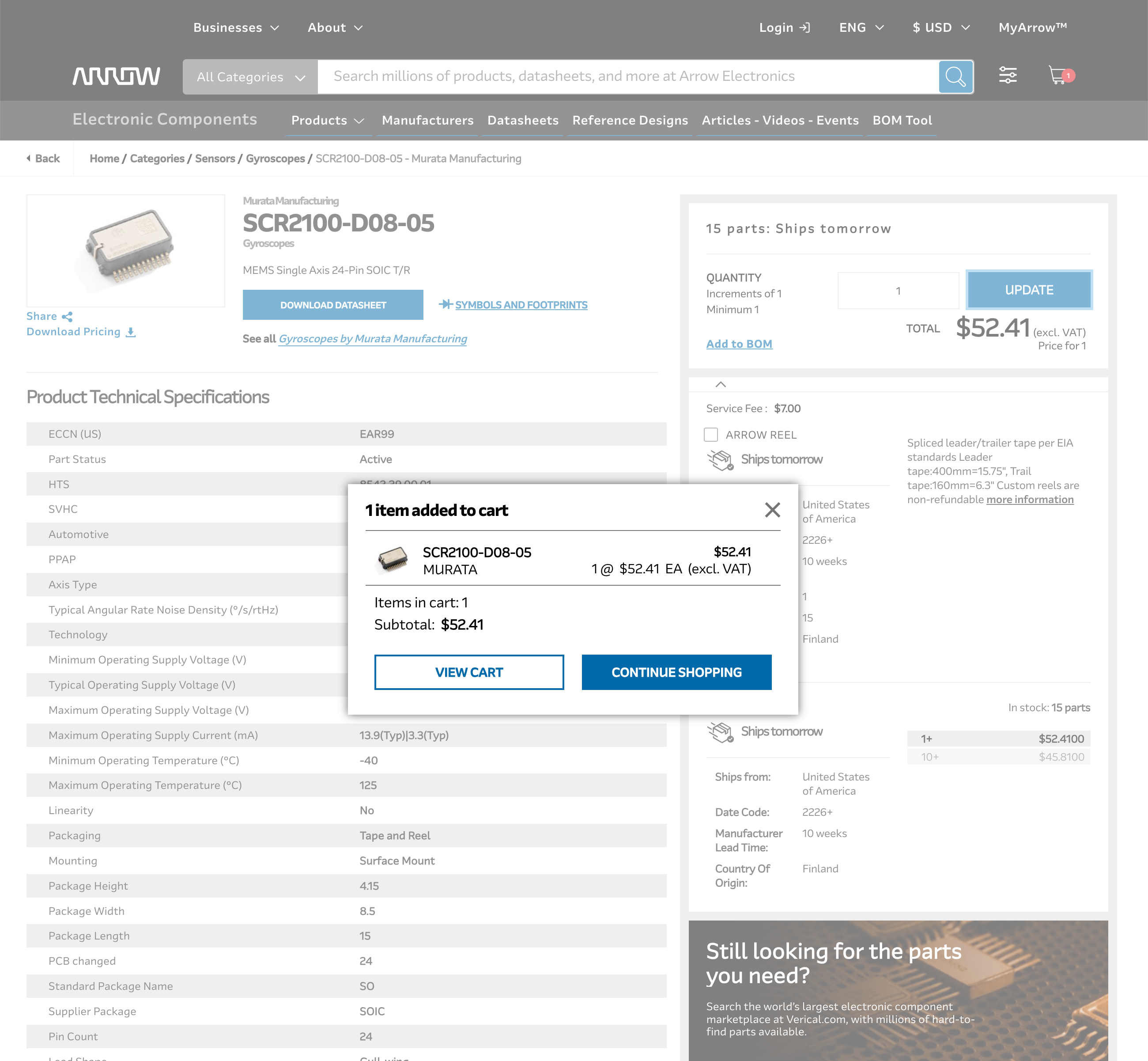Click the Login arrow icon
The width and height of the screenshot is (1148, 1061).
[x=805, y=27]
